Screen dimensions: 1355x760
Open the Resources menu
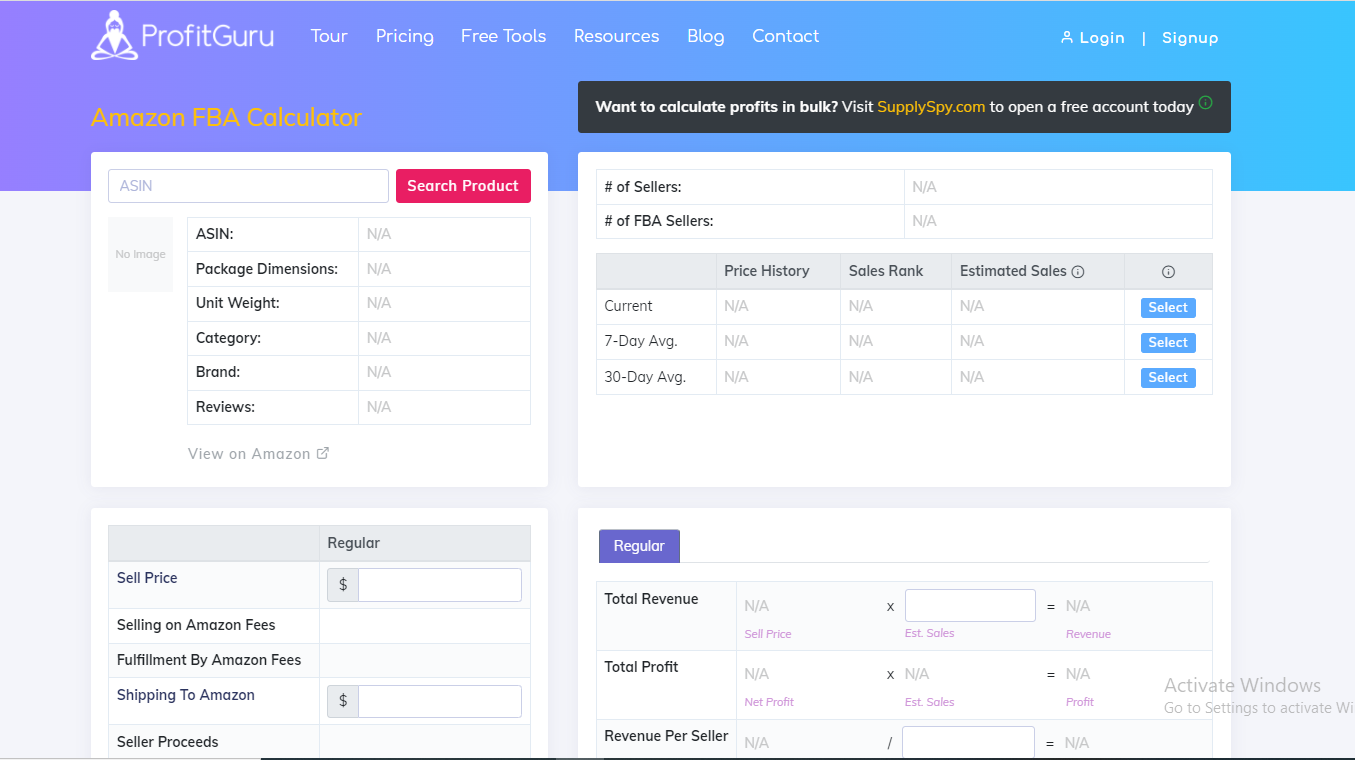tap(617, 36)
